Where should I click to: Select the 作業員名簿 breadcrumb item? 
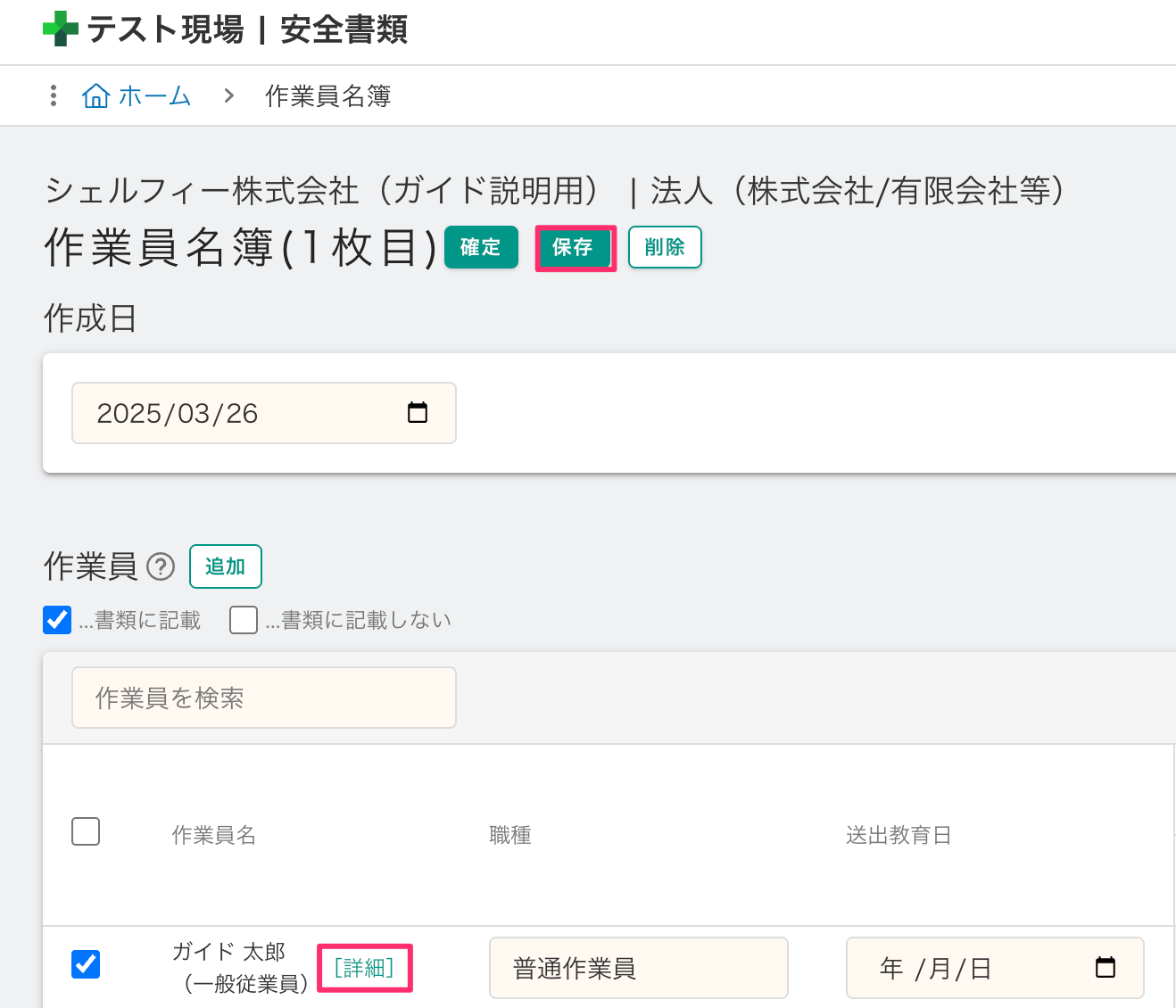pyautogui.click(x=327, y=95)
